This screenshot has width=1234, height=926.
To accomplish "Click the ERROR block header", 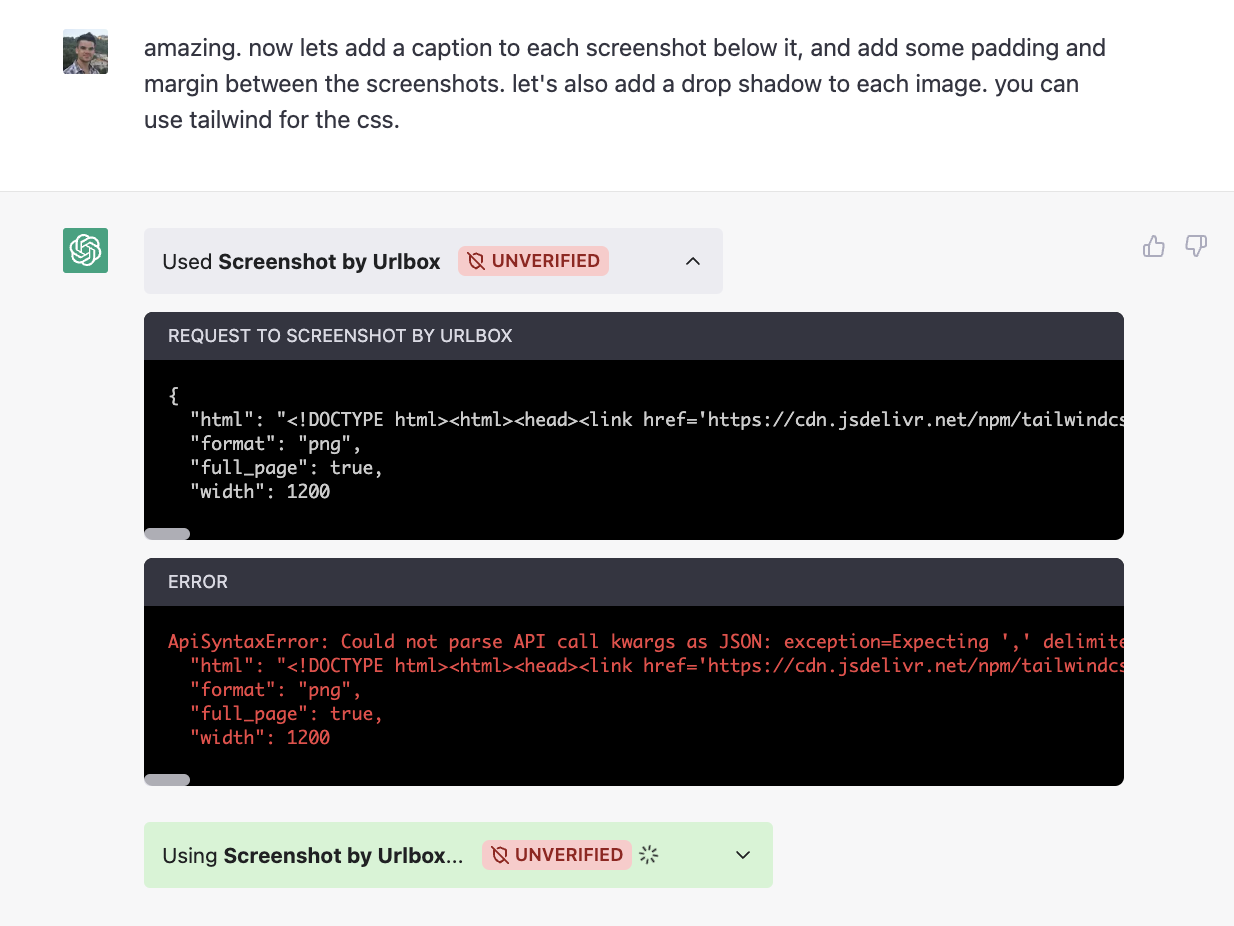I will (198, 582).
